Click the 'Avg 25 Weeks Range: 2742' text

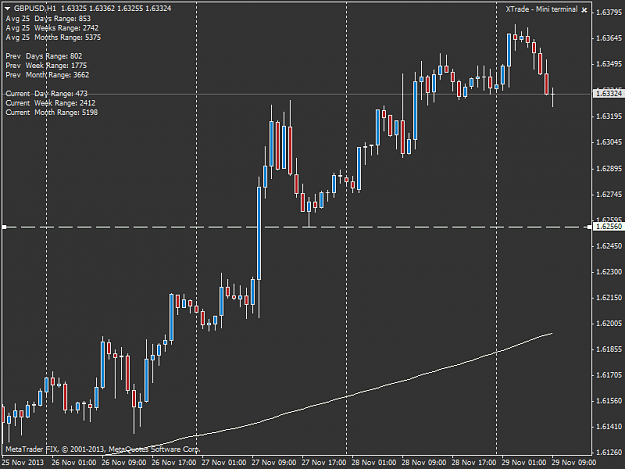52,28
